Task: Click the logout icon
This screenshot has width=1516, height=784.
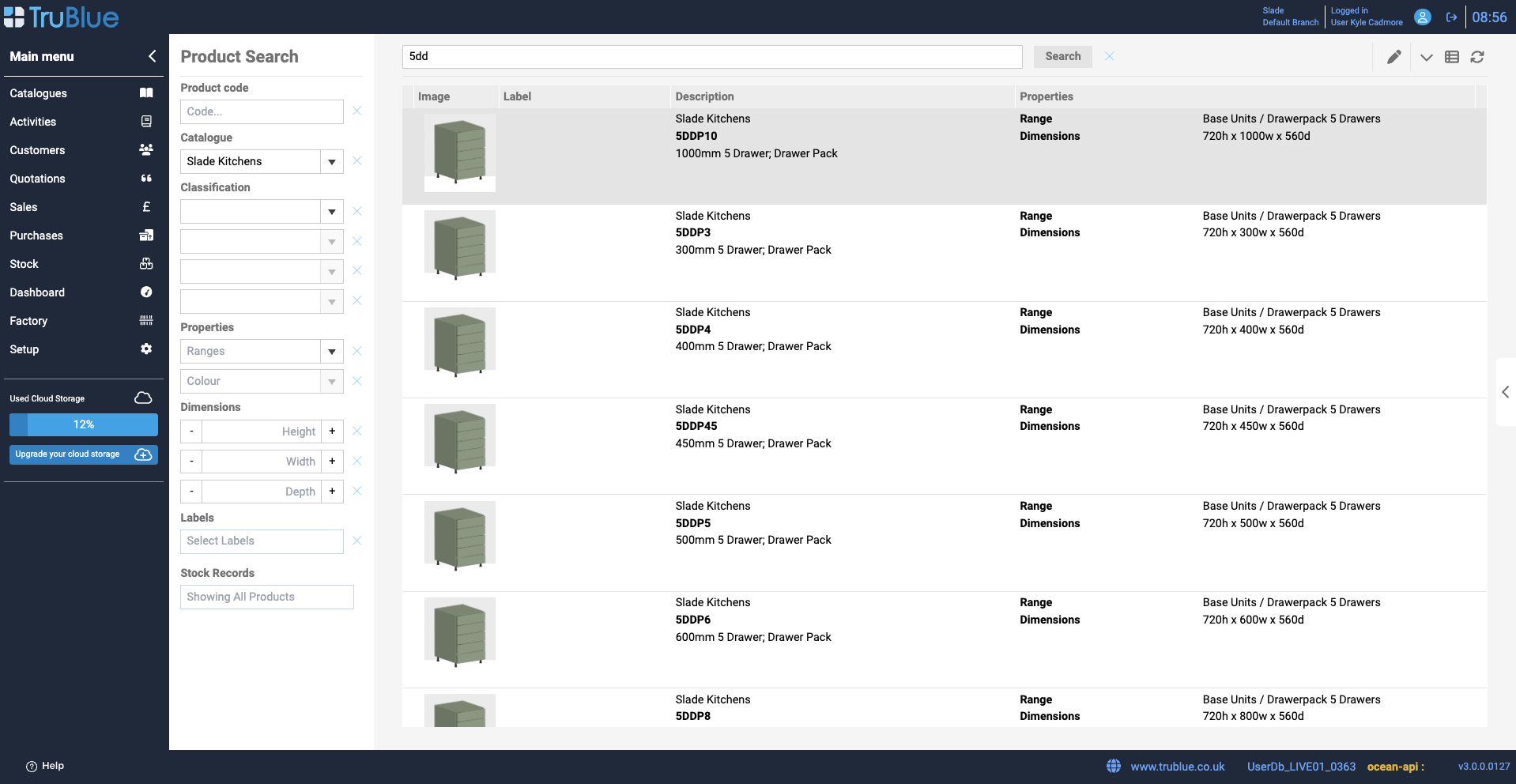Action: pyautogui.click(x=1451, y=17)
